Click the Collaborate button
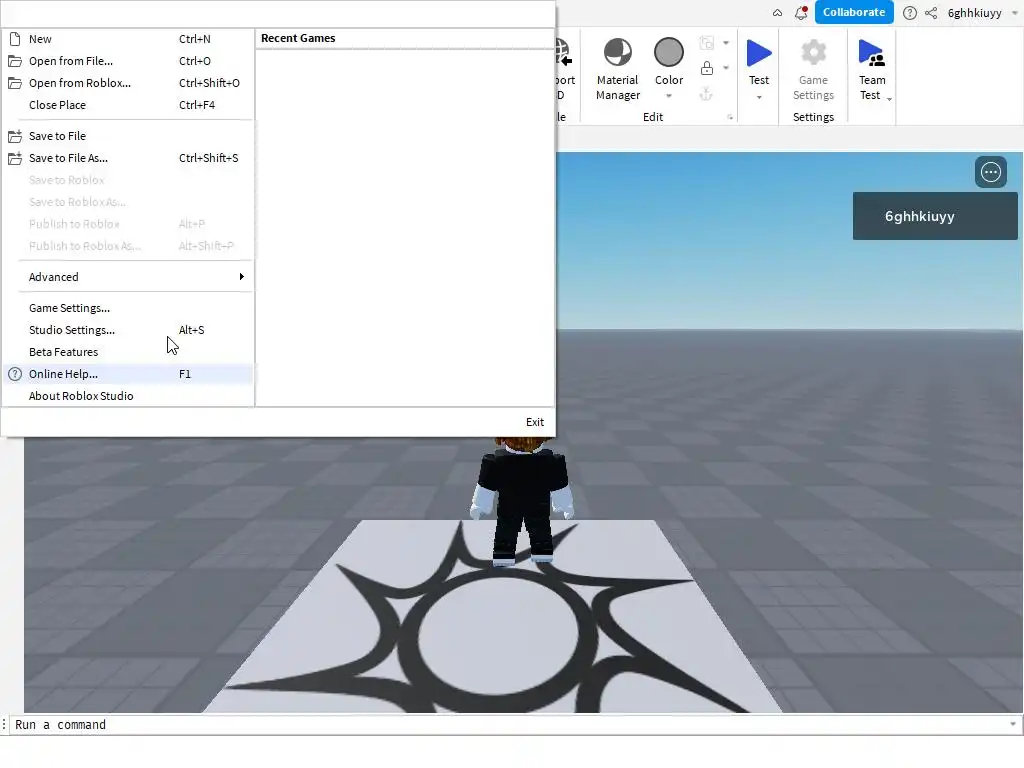Viewport: 1024px width, 768px height. pyautogui.click(x=854, y=12)
